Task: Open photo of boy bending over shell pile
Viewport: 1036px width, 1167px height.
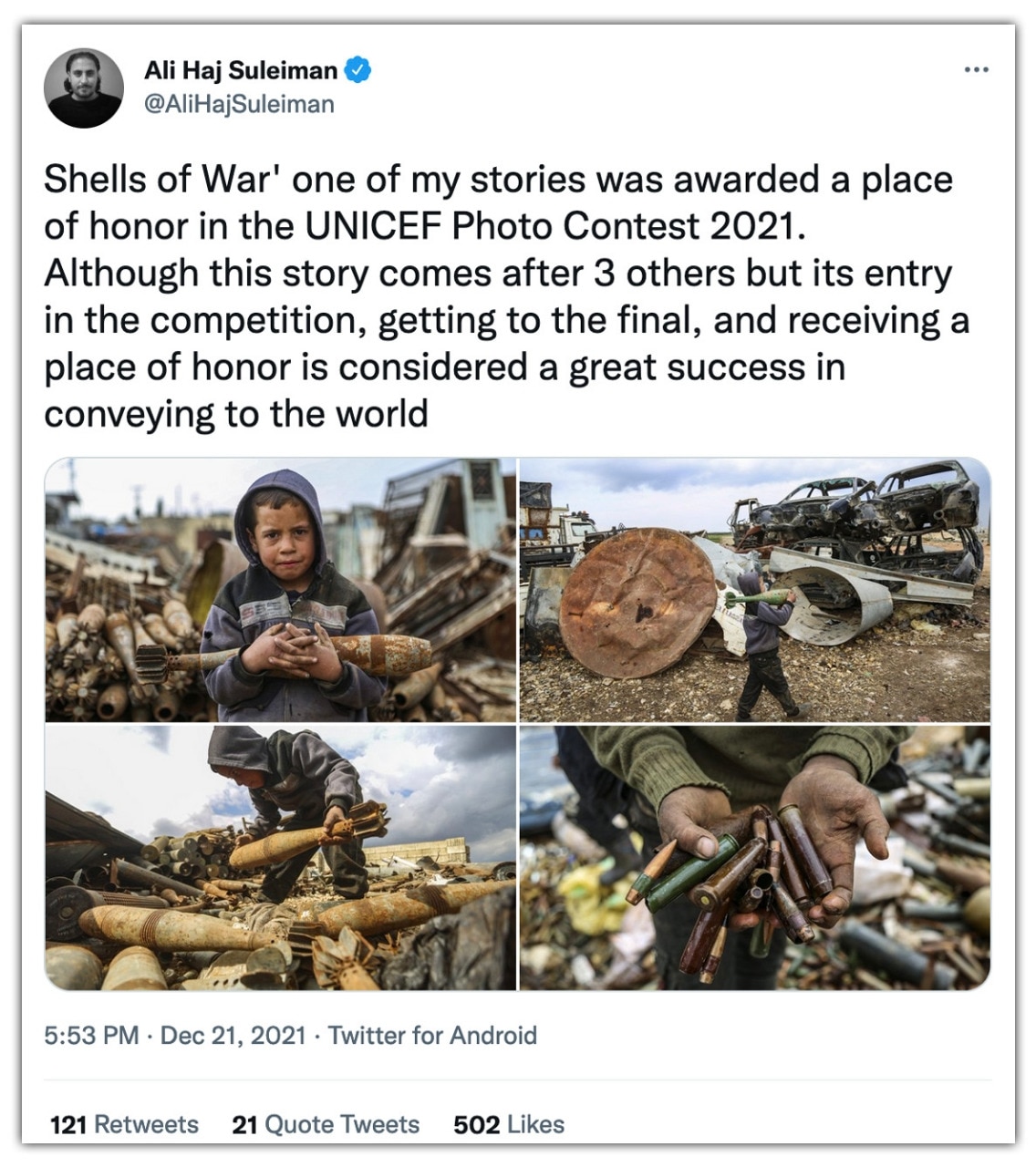Action: 280,858
